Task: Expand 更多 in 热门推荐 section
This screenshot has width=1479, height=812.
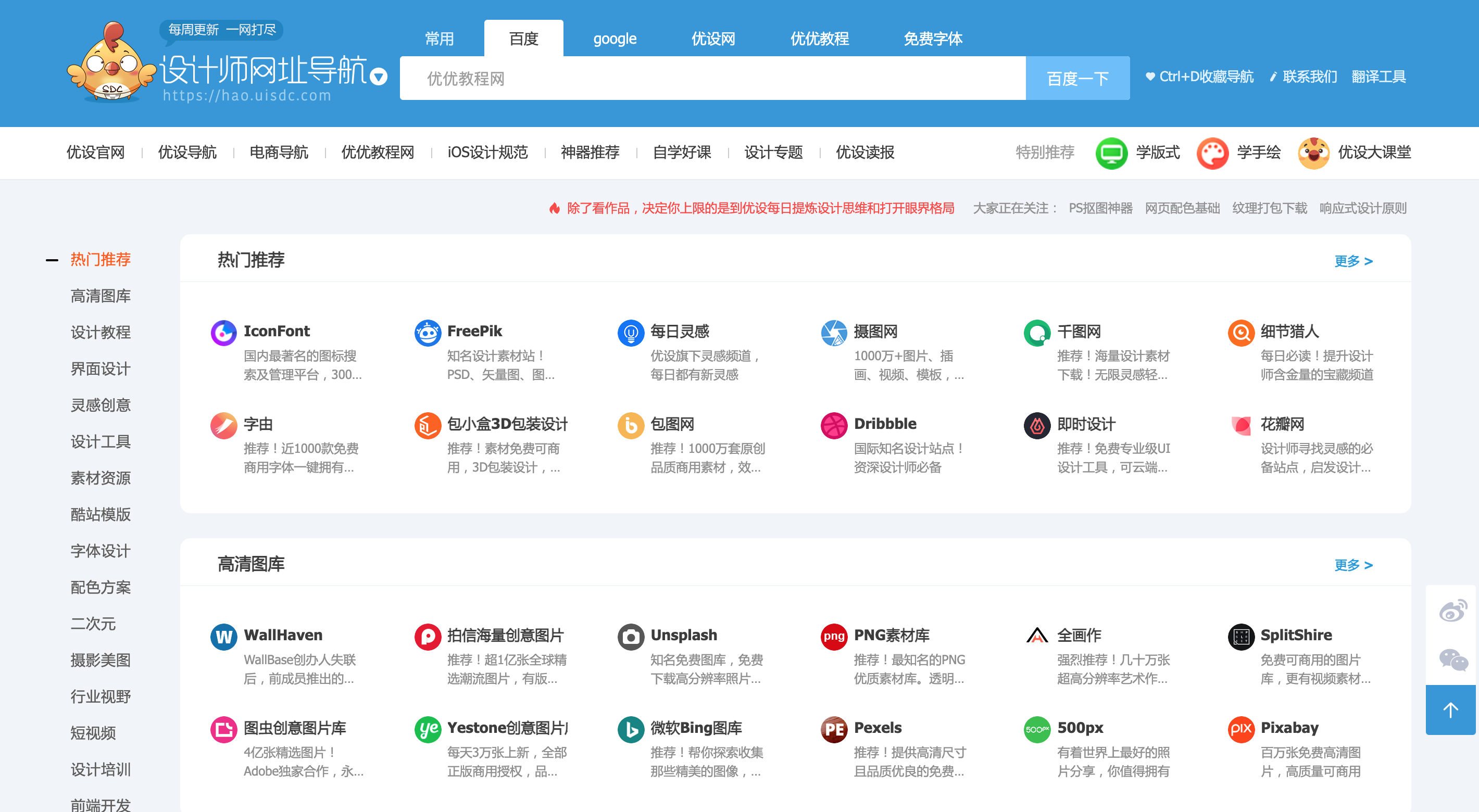Action: click(x=1352, y=261)
